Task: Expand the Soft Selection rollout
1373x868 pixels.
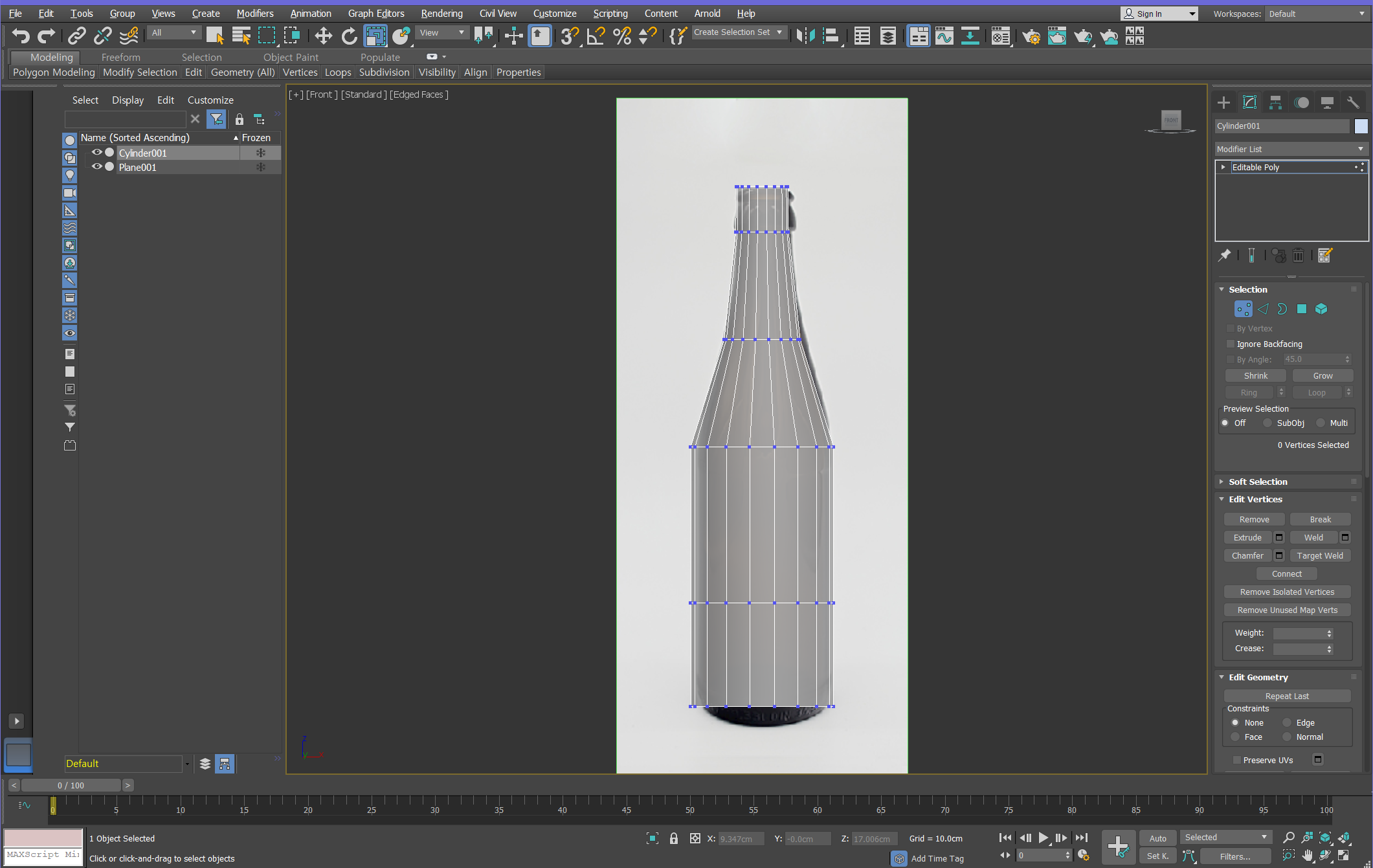Action: point(1258,482)
